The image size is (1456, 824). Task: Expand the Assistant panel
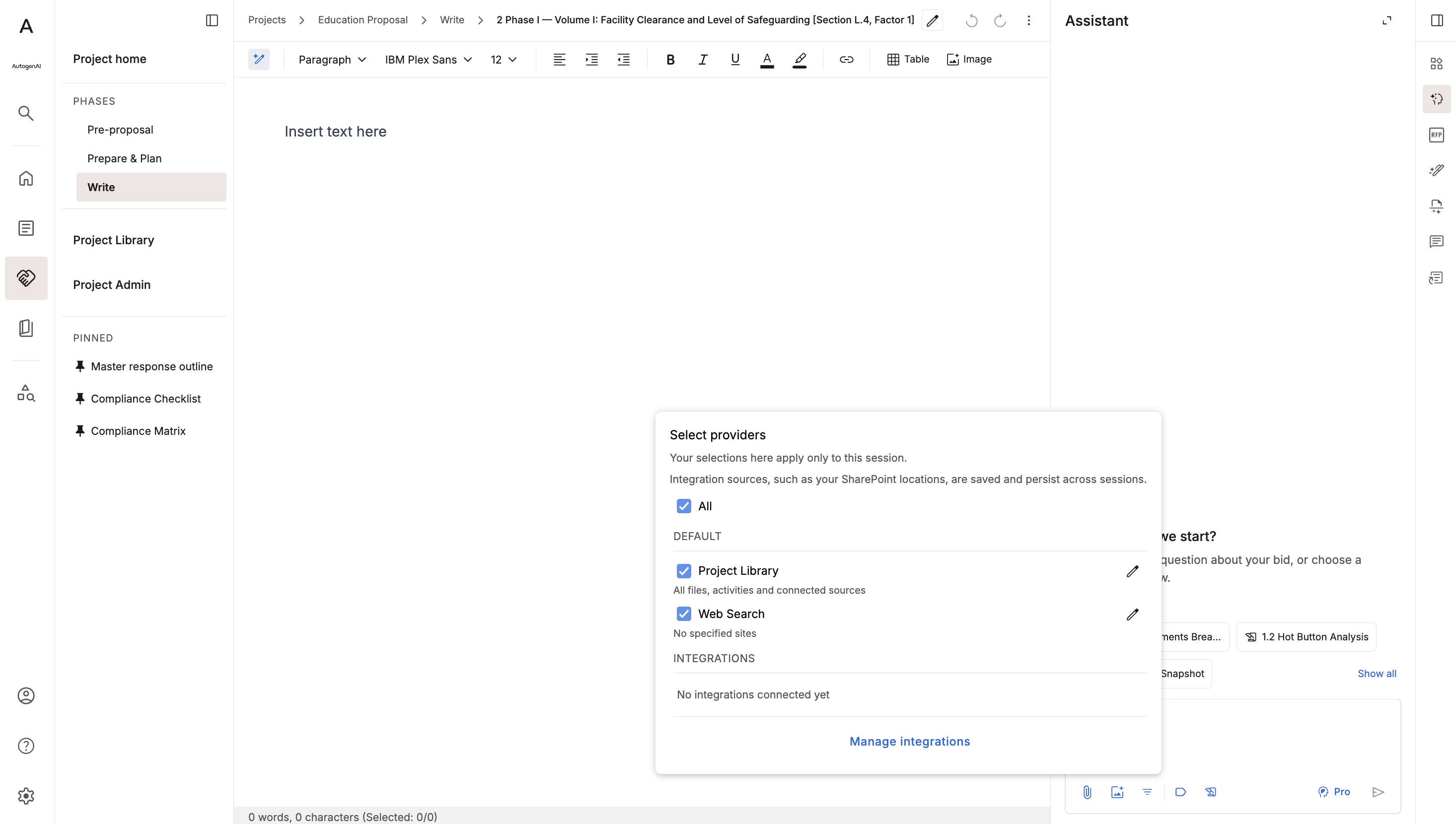pyautogui.click(x=1386, y=20)
